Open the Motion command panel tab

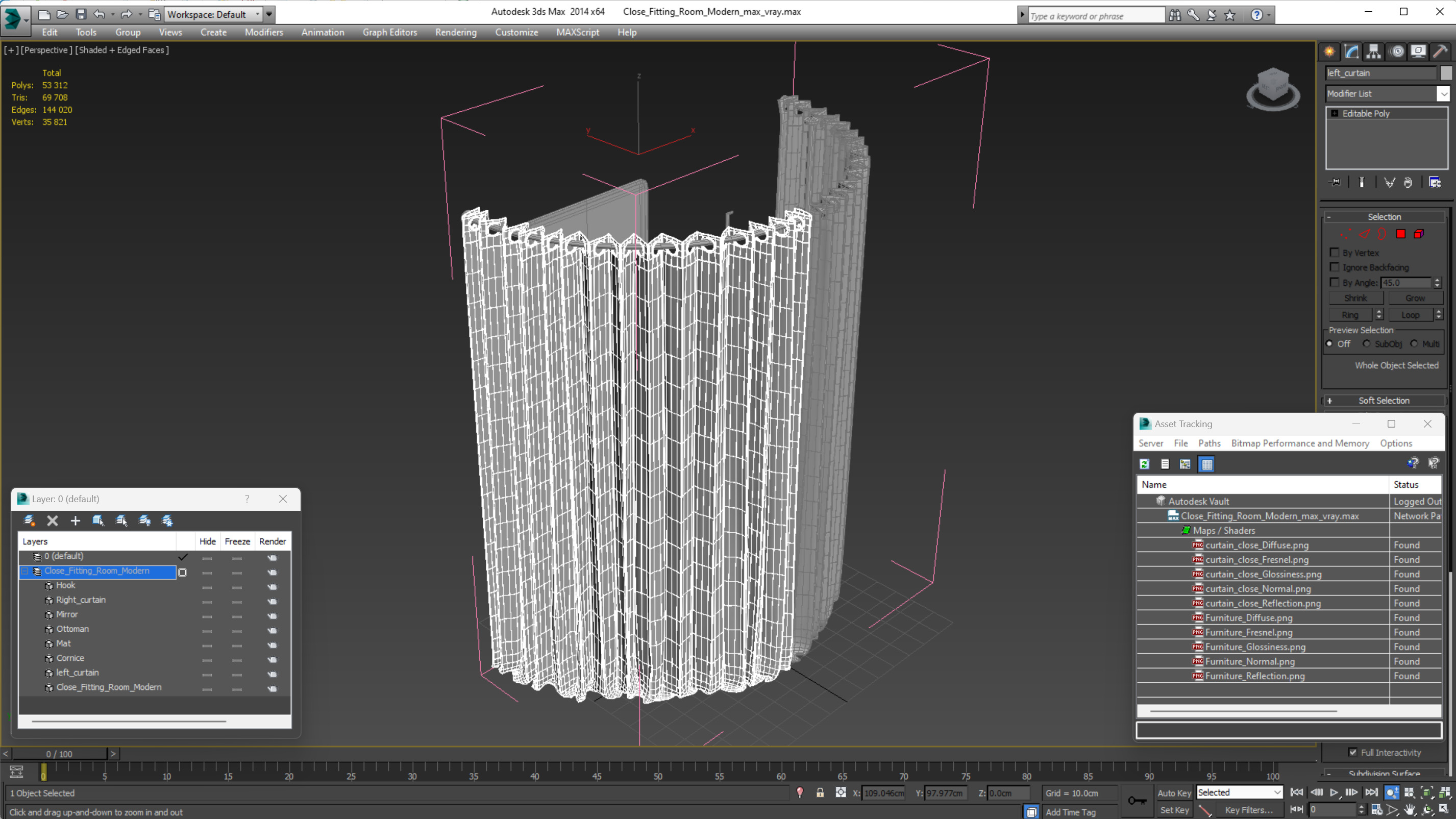point(1397,52)
